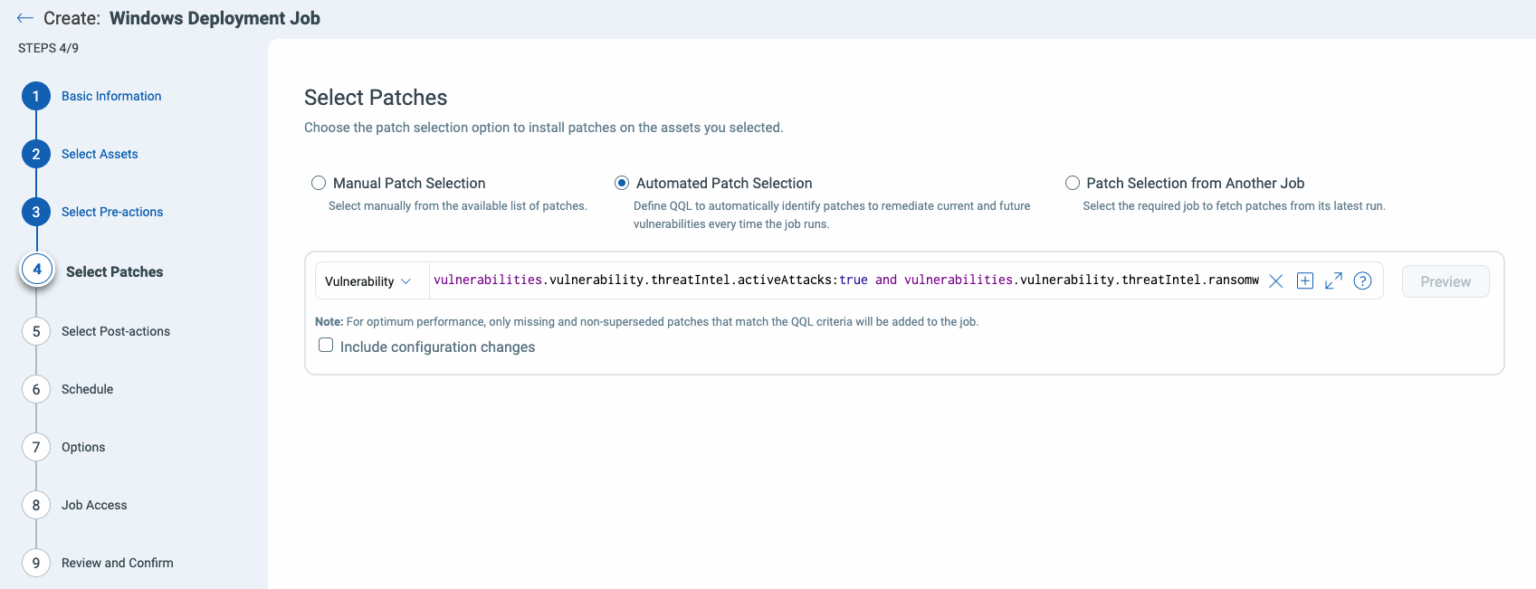Choose Patch Selection from Another Job

point(1072,183)
